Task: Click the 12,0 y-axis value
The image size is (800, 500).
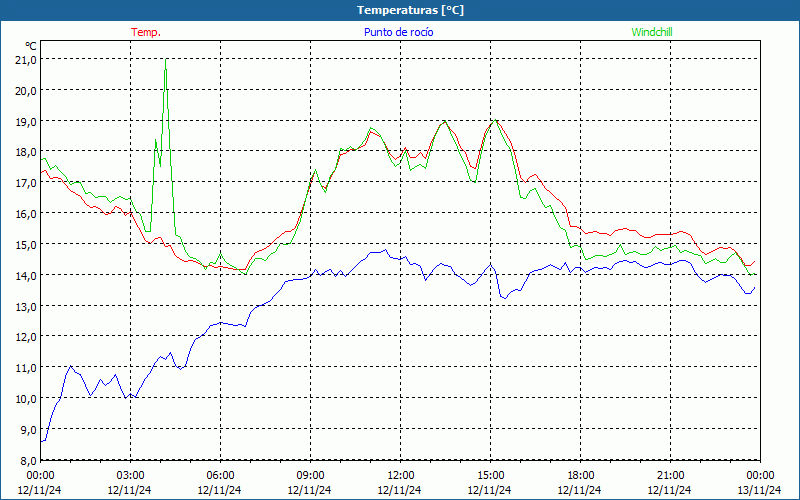Action: point(27,337)
